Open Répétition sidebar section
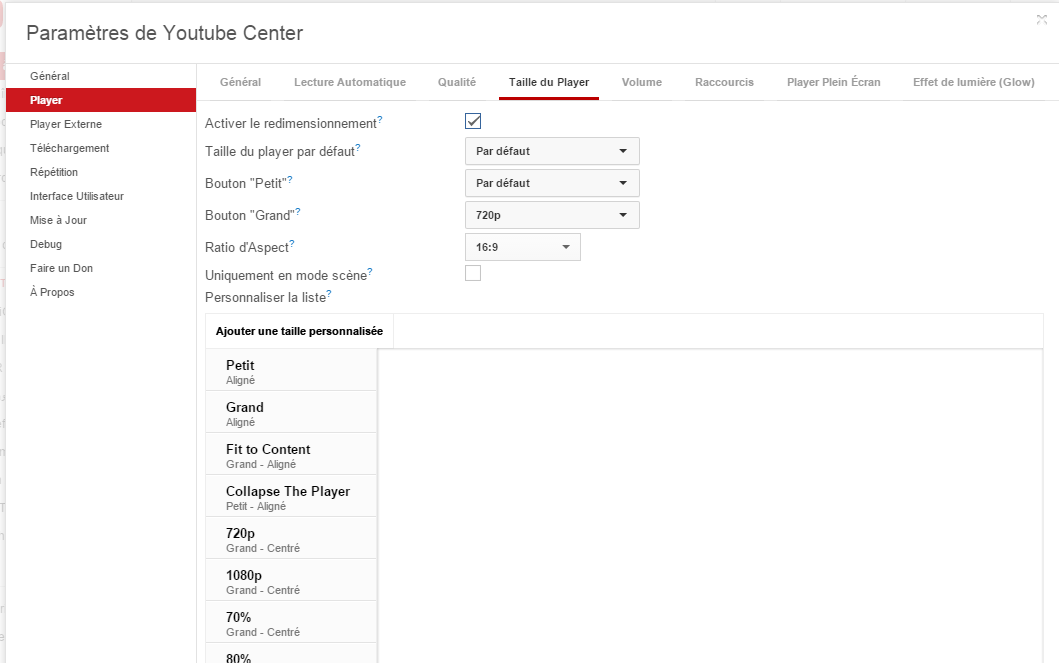This screenshot has height=663, width=1059. (101, 172)
